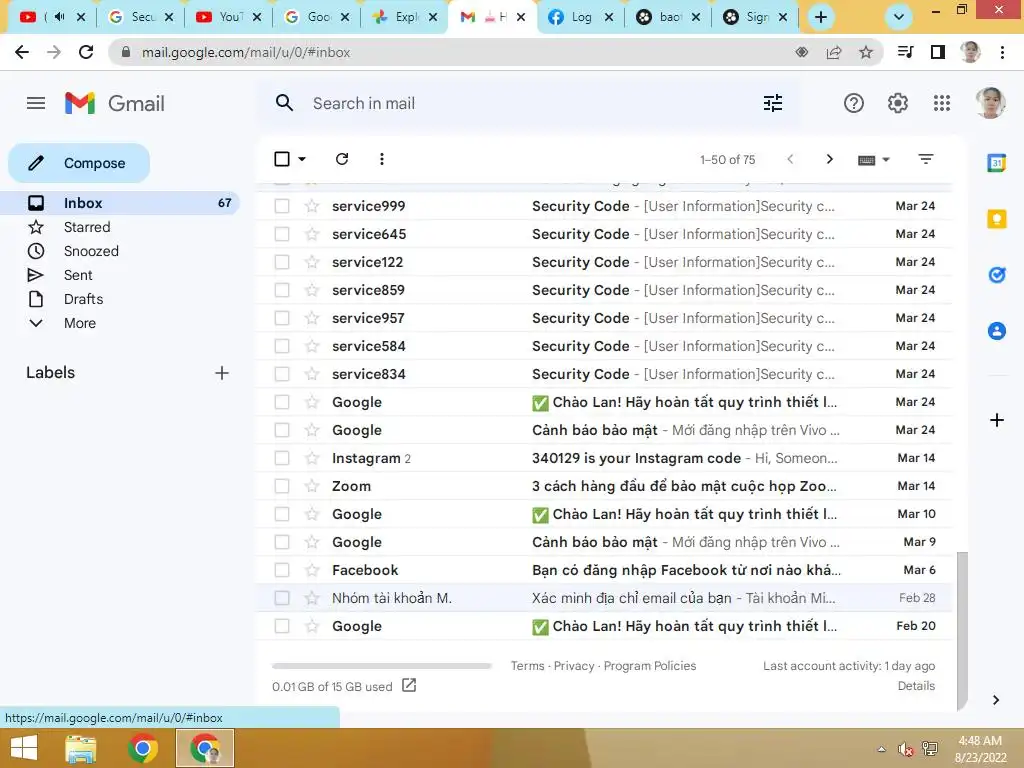
Task: Reload the page in Chrome
Action: coord(86,52)
